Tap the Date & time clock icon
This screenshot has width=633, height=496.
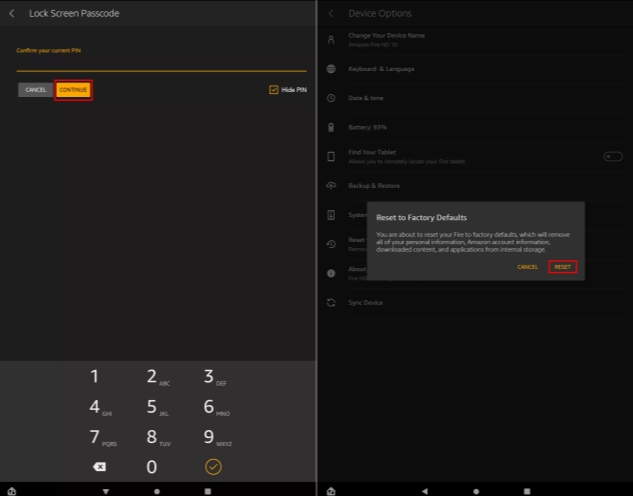click(x=331, y=98)
